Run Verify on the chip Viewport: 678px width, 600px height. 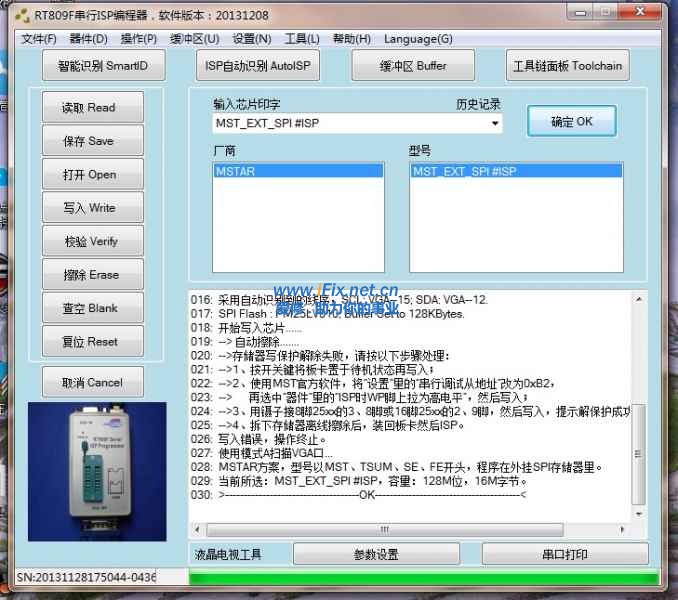(x=92, y=241)
